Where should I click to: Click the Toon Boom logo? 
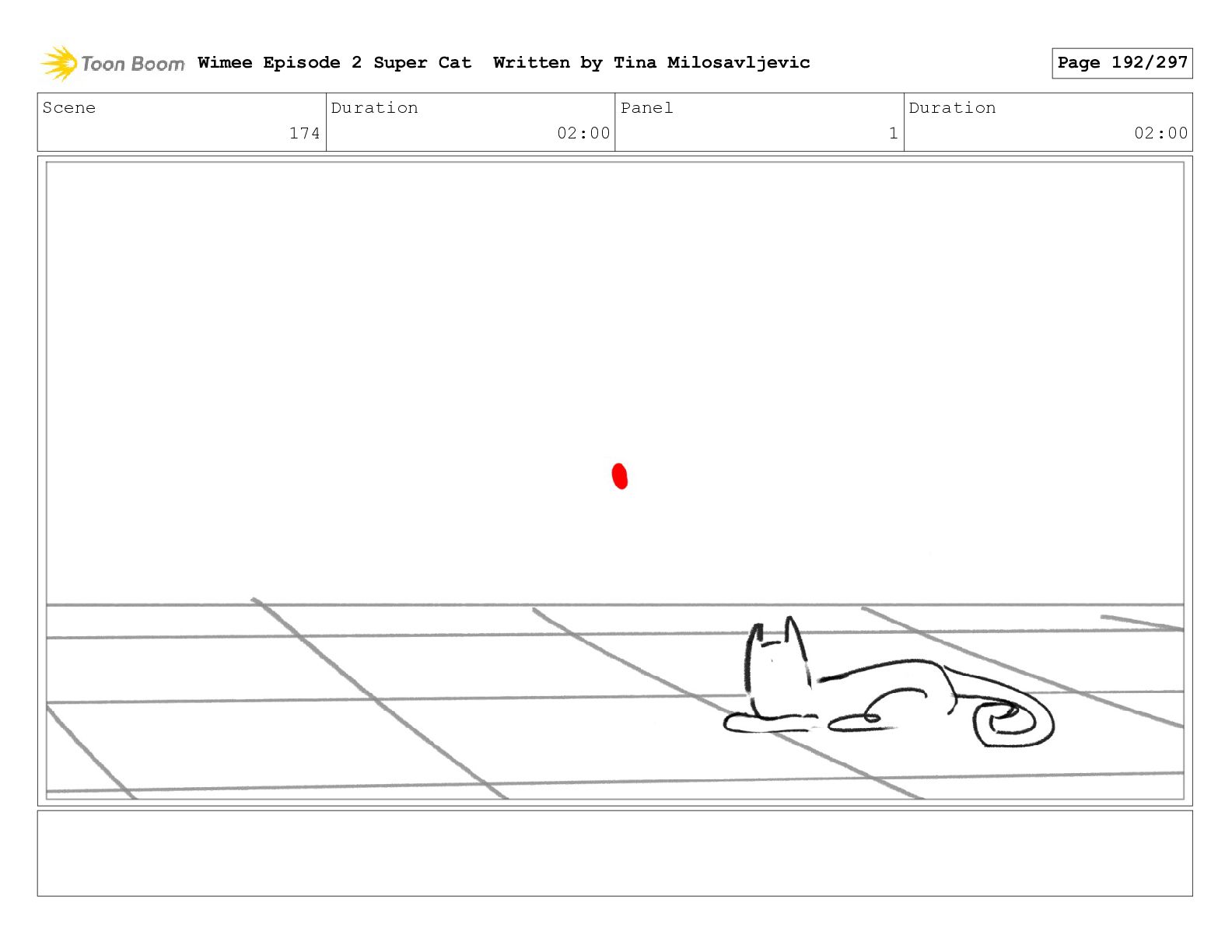113,63
